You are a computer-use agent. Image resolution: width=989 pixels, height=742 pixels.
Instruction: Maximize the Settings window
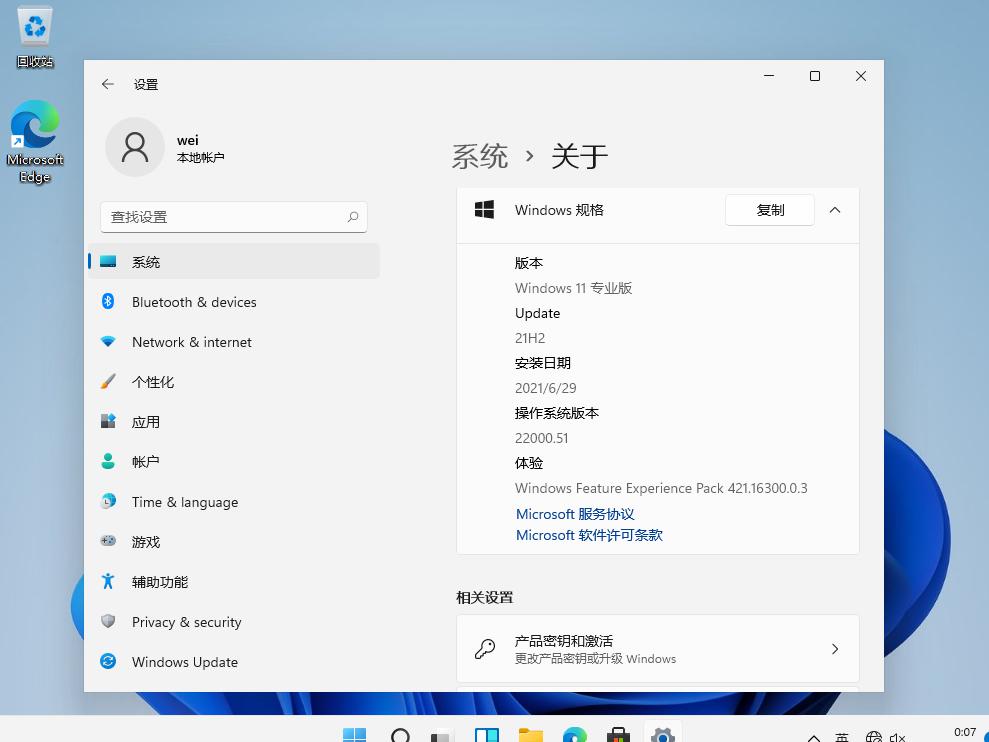815,76
